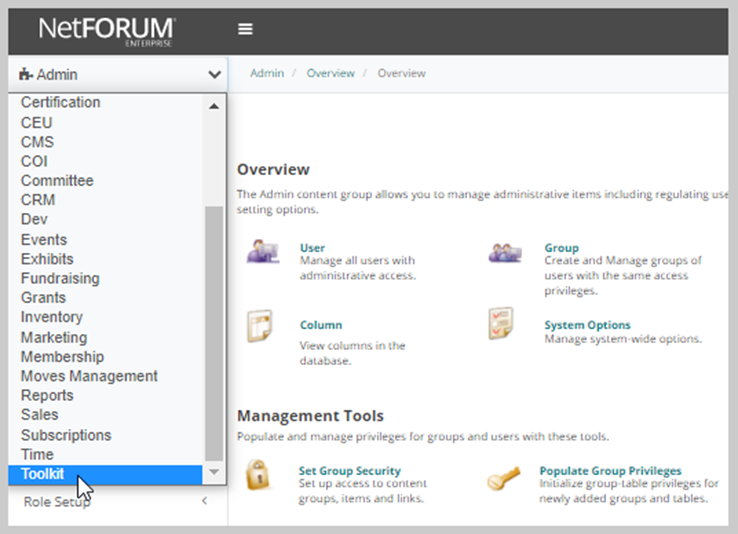The height and width of the screenshot is (534, 738).
Task: Pick Moves Management in the dropdown list
Action: 89,376
